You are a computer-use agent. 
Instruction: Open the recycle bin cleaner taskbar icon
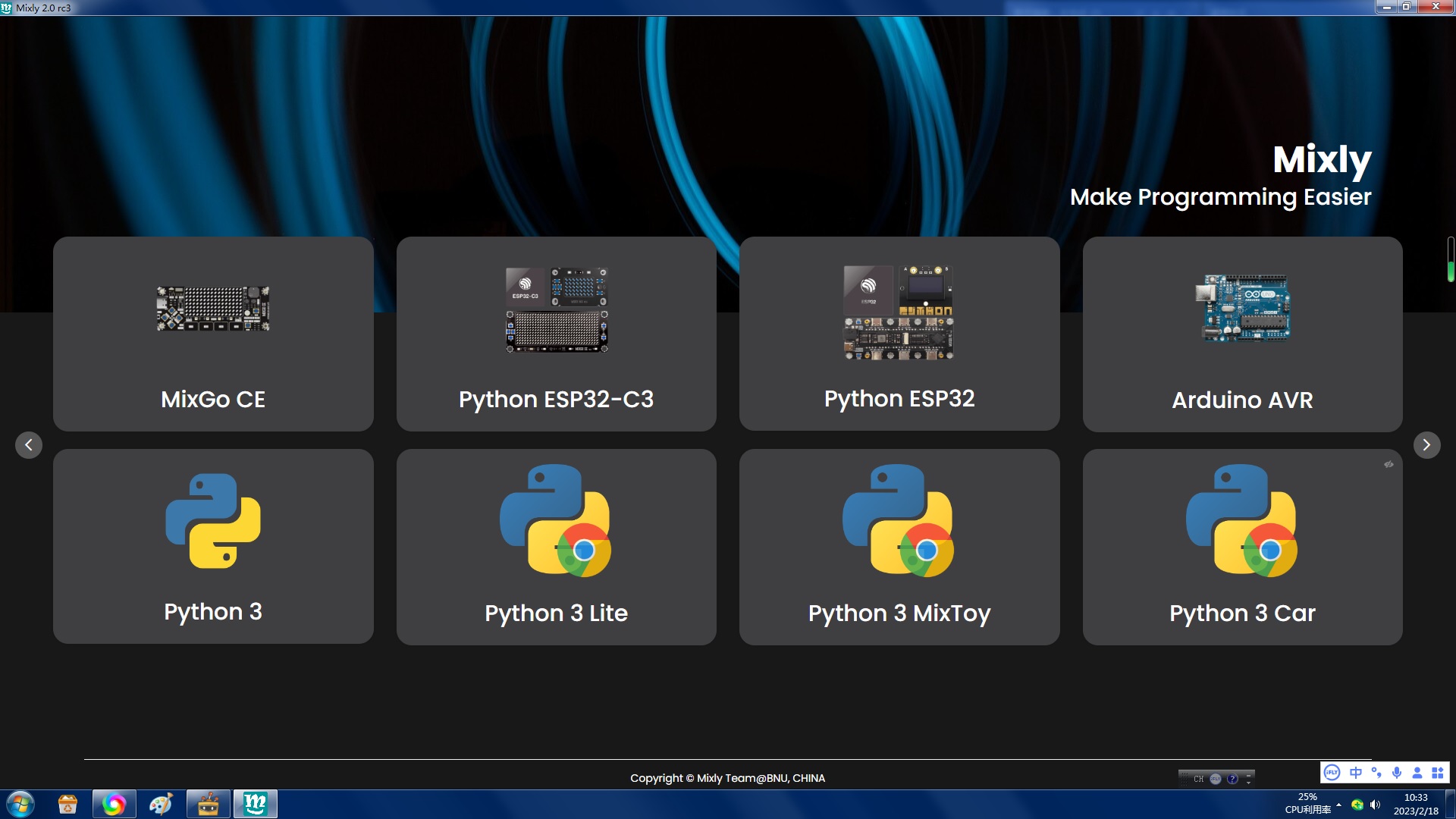coord(68,804)
